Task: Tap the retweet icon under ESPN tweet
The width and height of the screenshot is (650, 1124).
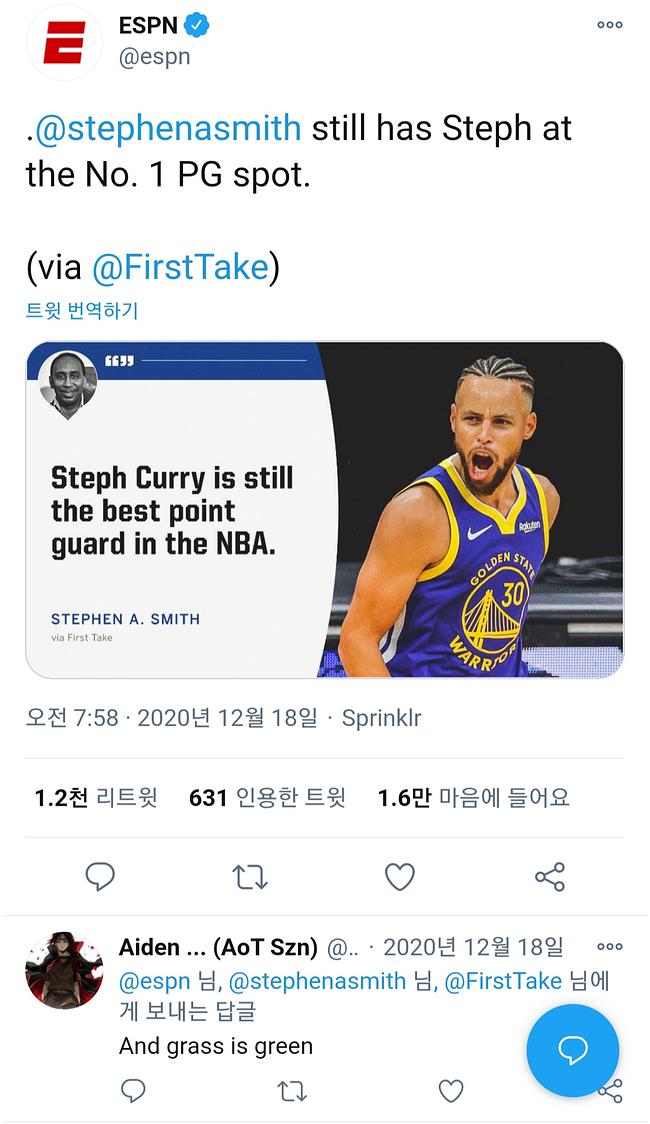Action: pos(249,877)
